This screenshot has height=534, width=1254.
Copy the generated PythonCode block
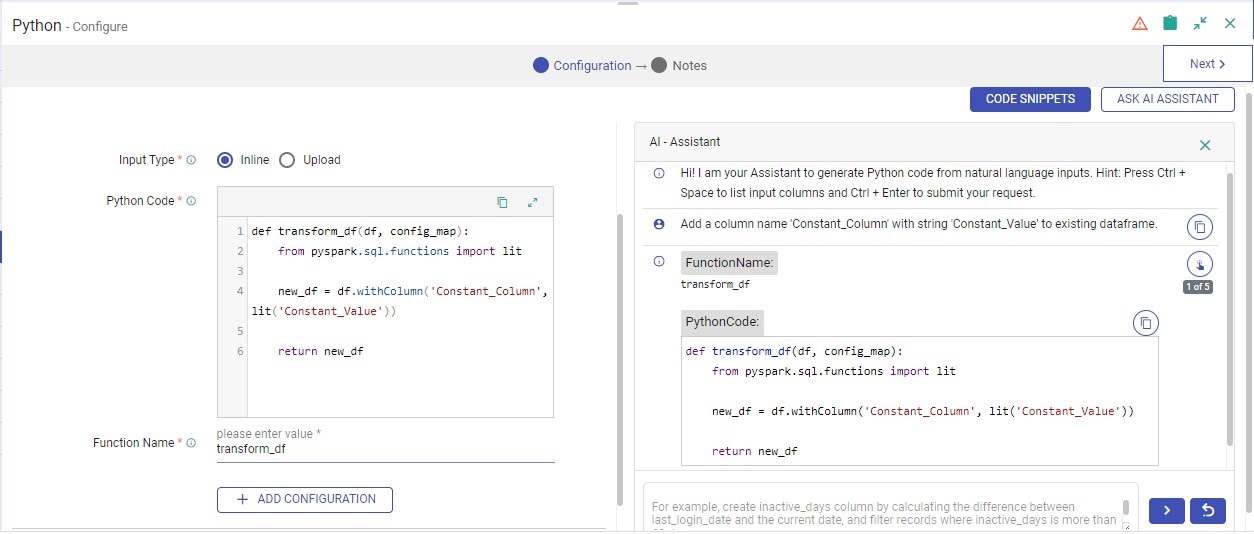[1146, 323]
